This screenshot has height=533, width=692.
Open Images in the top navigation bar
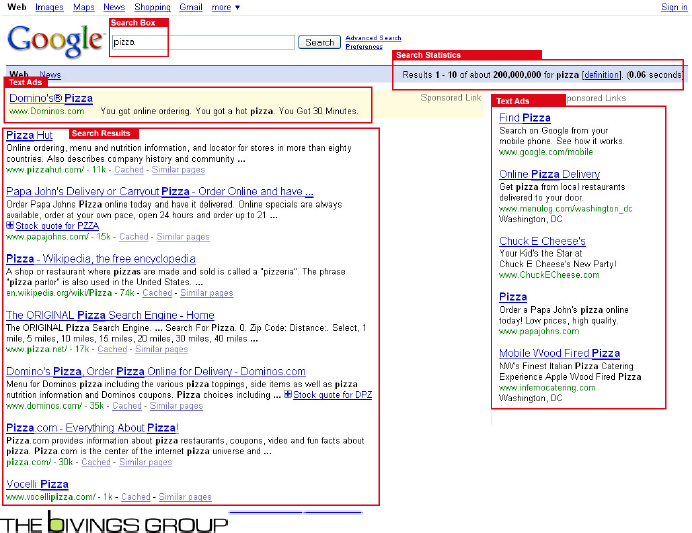[x=49, y=7]
